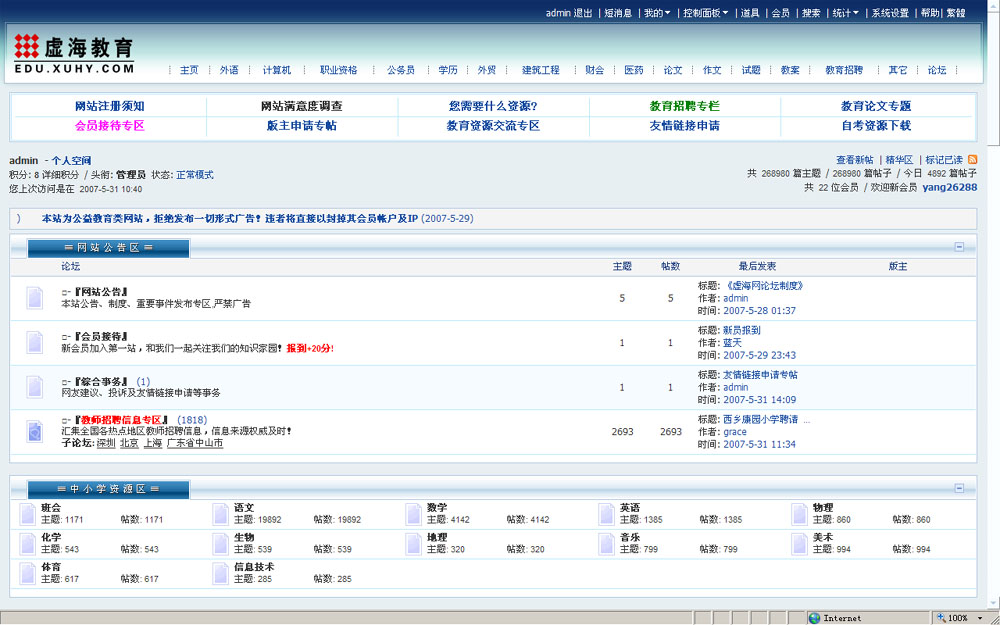Open the 我的 dropdown menu
Screen dimensions: 1000x625
(656, 13)
